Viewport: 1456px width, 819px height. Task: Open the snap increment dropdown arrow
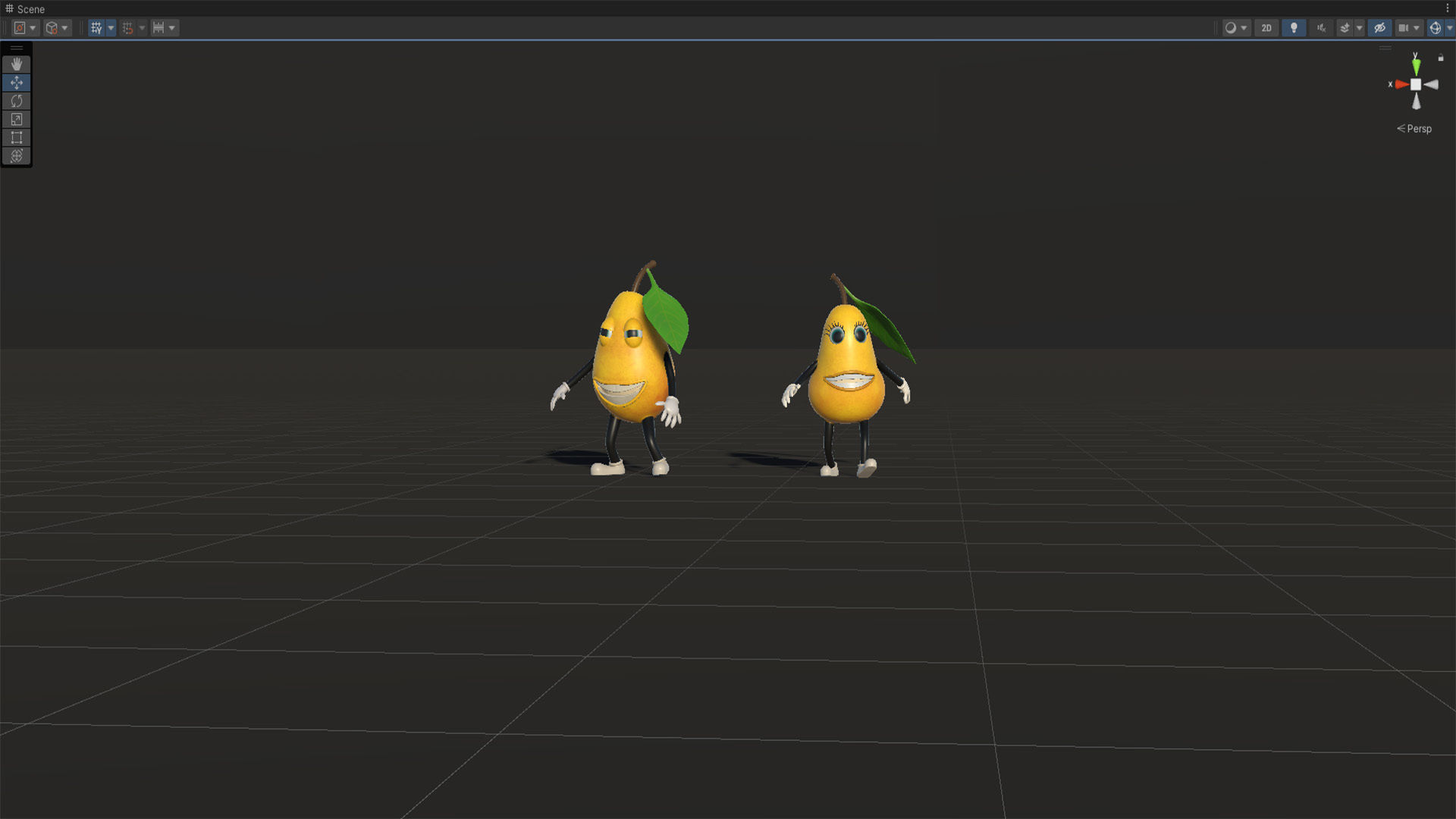click(172, 28)
